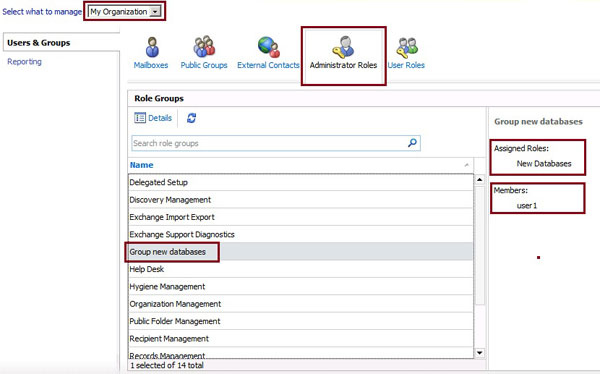Screen dimensions: 600x374
Task: Click the Details text button
Action: tap(160, 118)
